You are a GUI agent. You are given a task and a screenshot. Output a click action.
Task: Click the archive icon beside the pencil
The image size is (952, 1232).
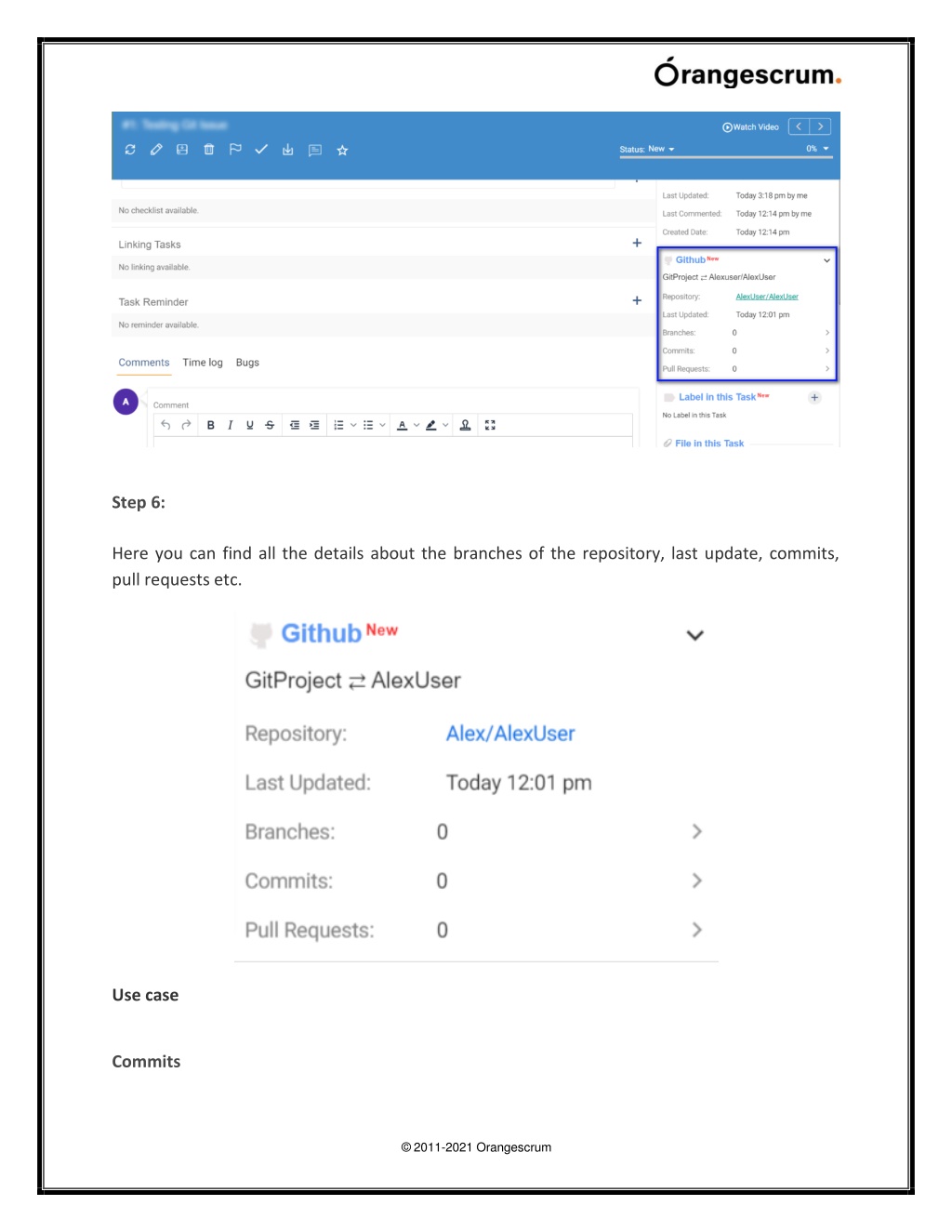pos(182,150)
